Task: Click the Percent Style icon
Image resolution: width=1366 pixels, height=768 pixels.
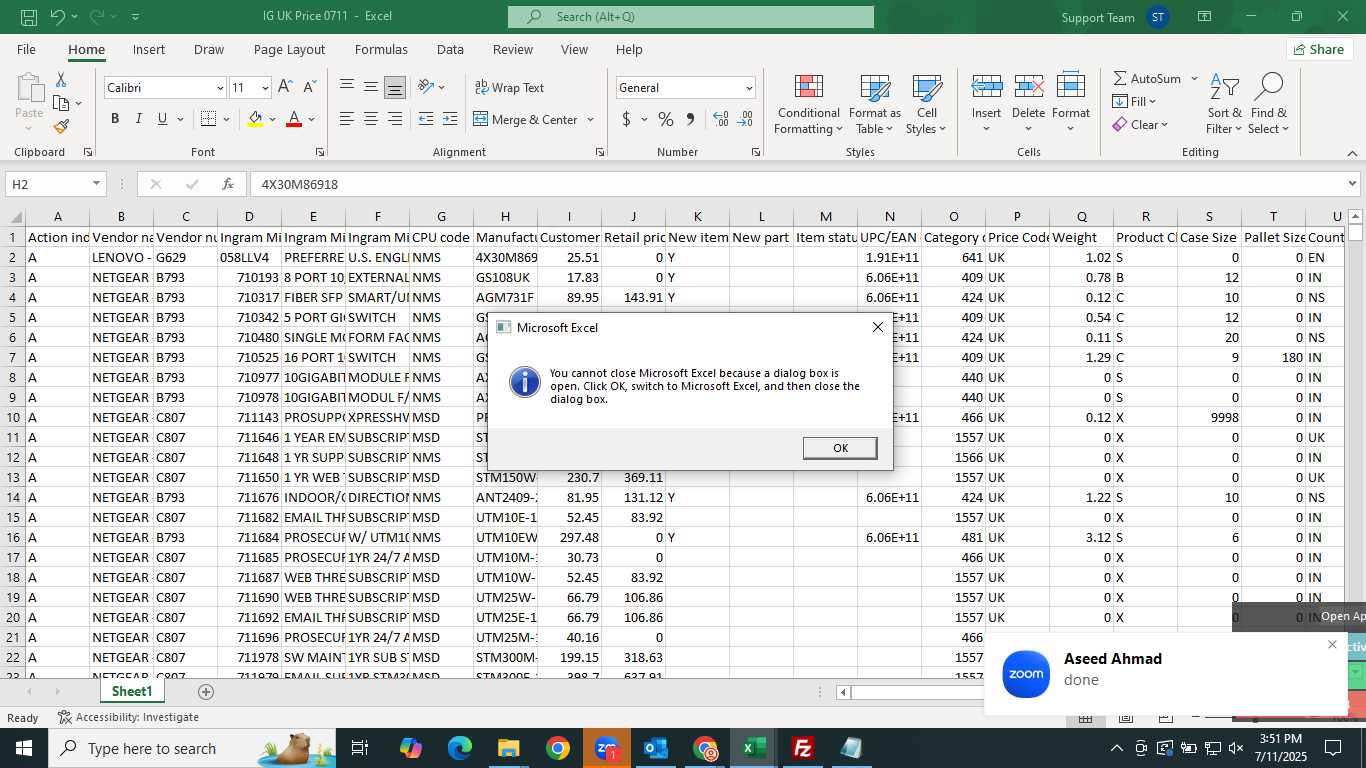Action: point(666,119)
